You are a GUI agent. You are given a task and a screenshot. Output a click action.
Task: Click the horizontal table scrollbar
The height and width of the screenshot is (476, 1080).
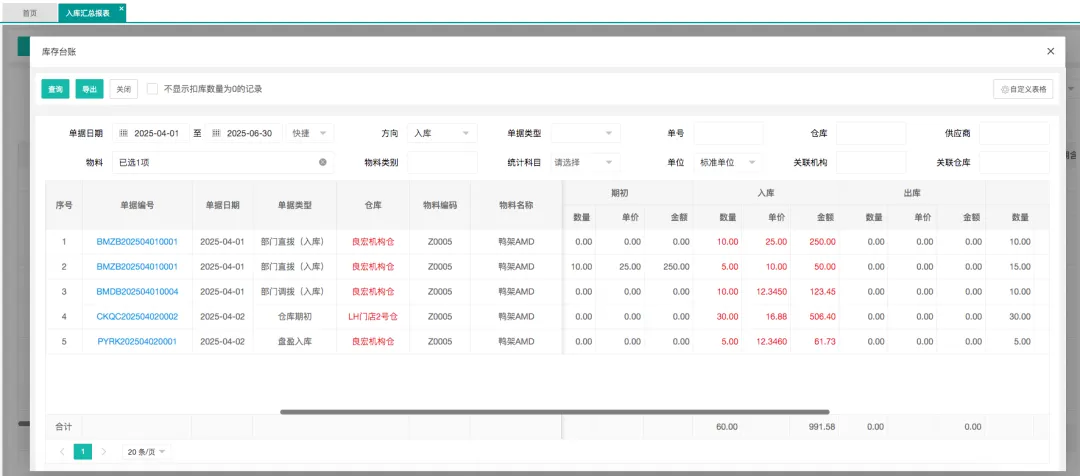(x=554, y=411)
